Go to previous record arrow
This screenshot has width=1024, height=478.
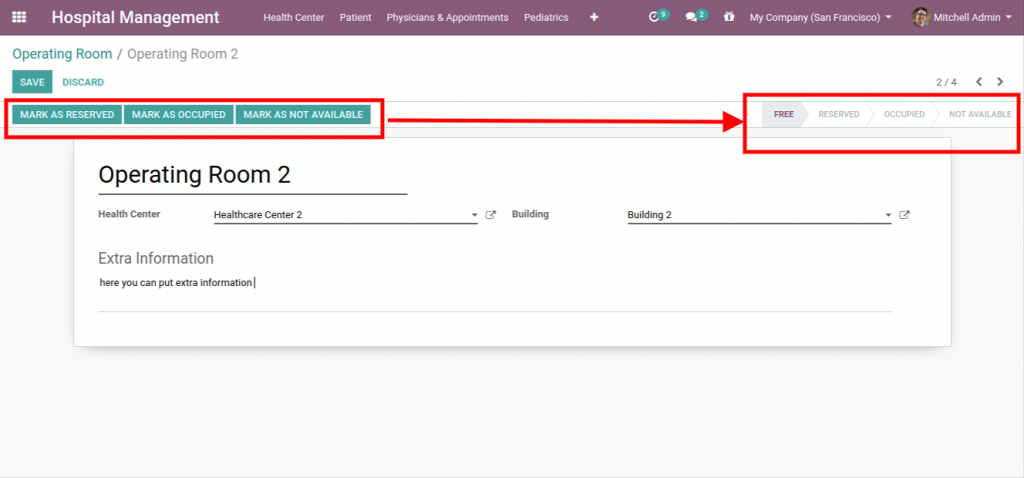tap(979, 82)
